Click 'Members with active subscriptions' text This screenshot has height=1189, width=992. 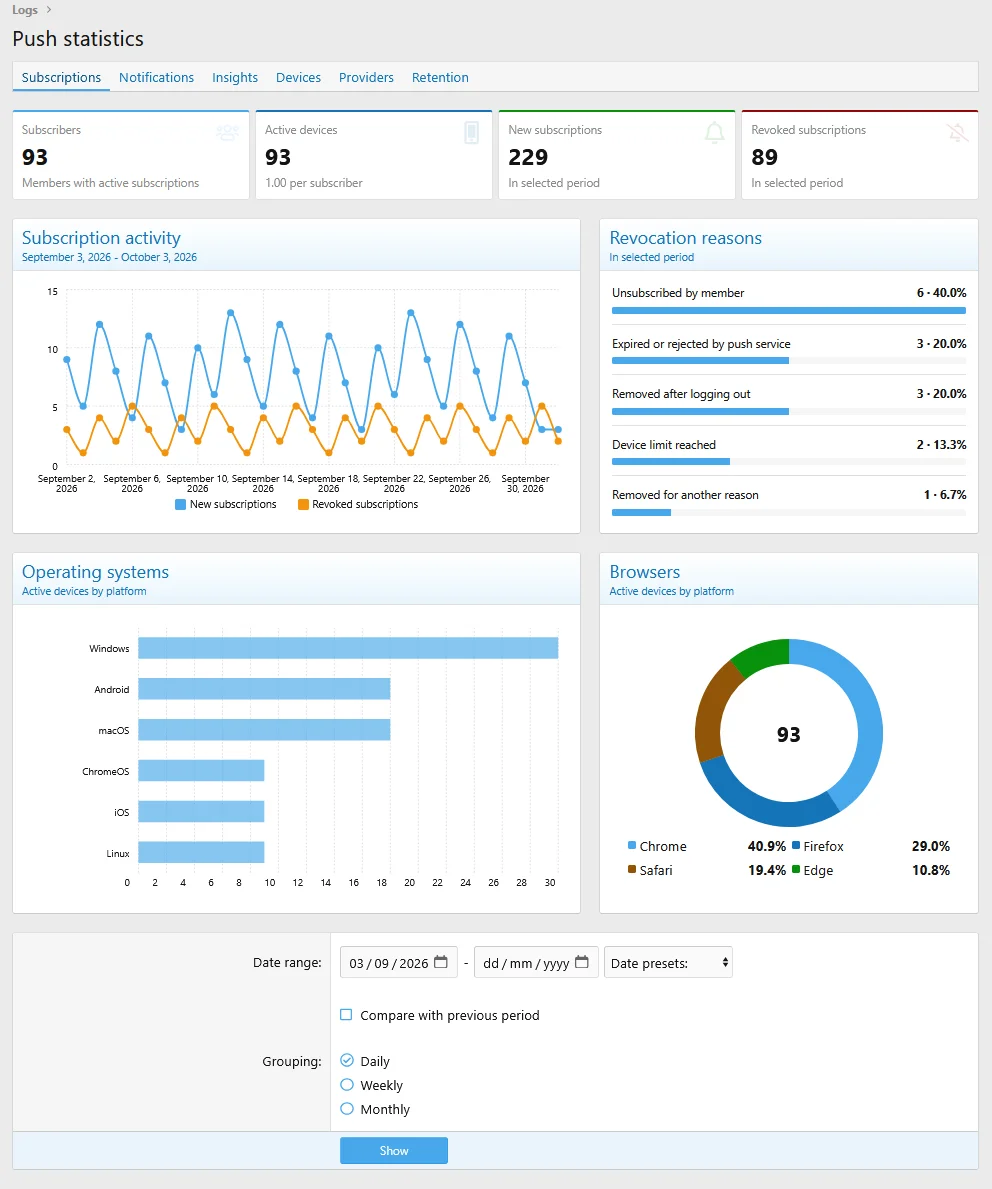point(111,183)
